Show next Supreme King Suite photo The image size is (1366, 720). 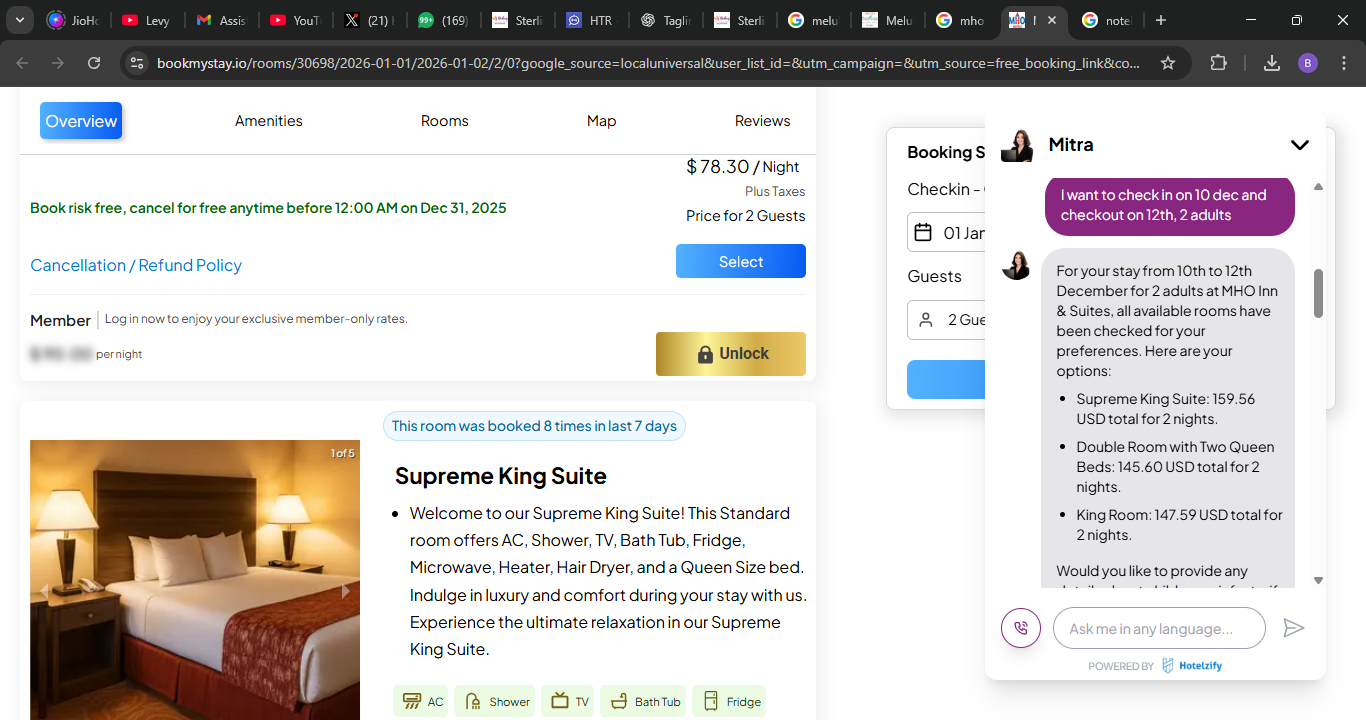point(346,591)
